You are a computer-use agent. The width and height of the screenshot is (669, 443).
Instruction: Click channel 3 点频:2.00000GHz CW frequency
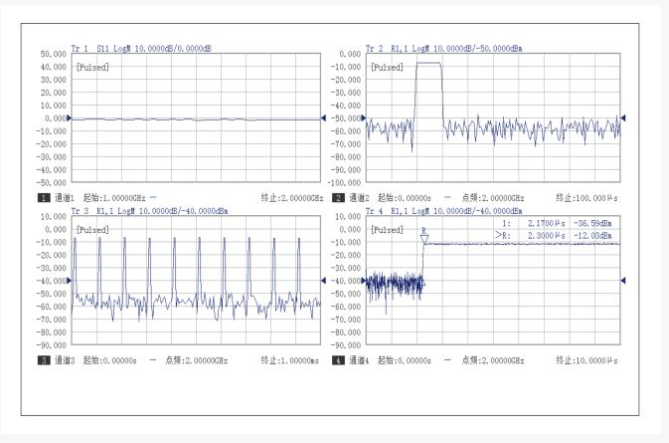pos(197,361)
